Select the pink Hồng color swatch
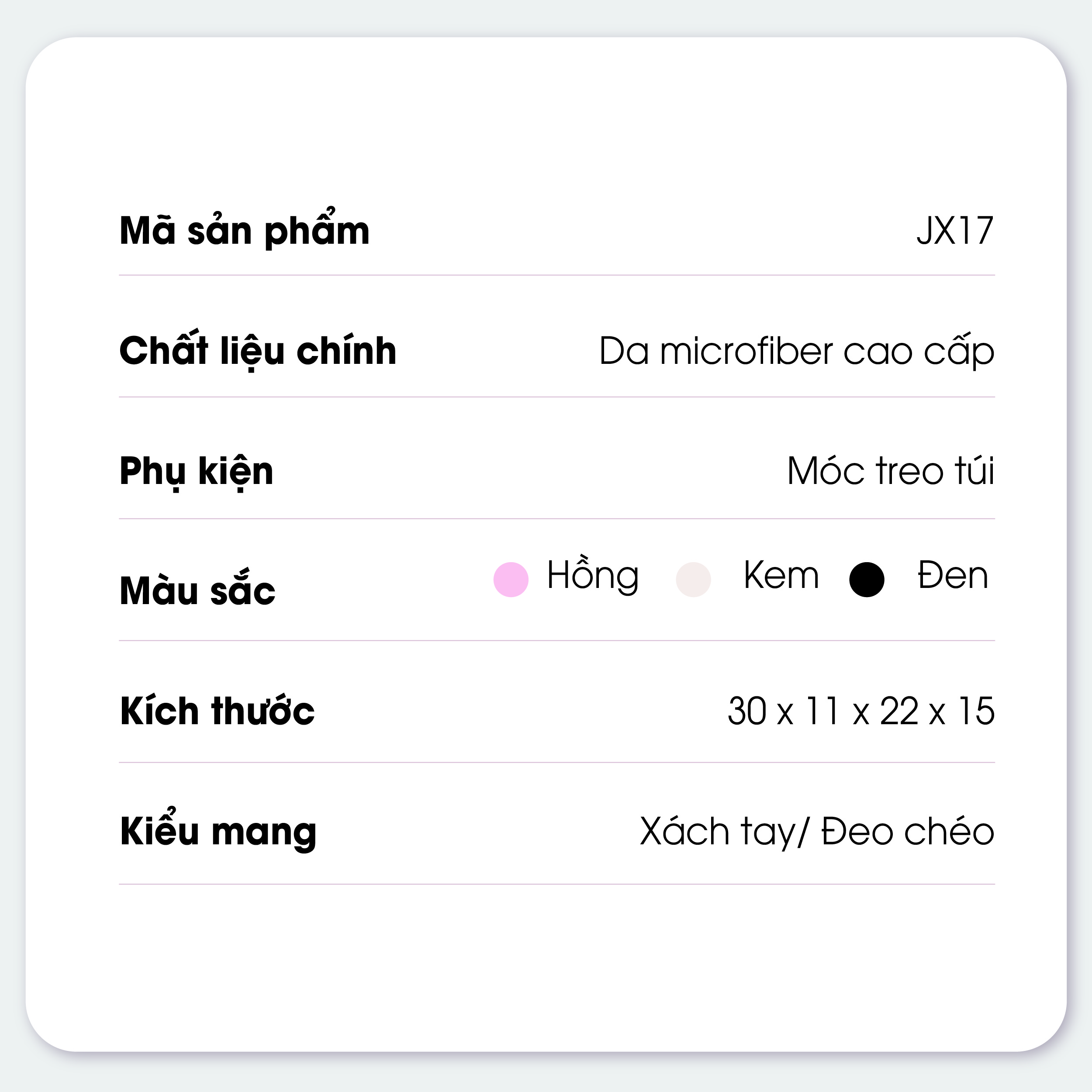The width and height of the screenshot is (1092, 1092). coord(510,579)
